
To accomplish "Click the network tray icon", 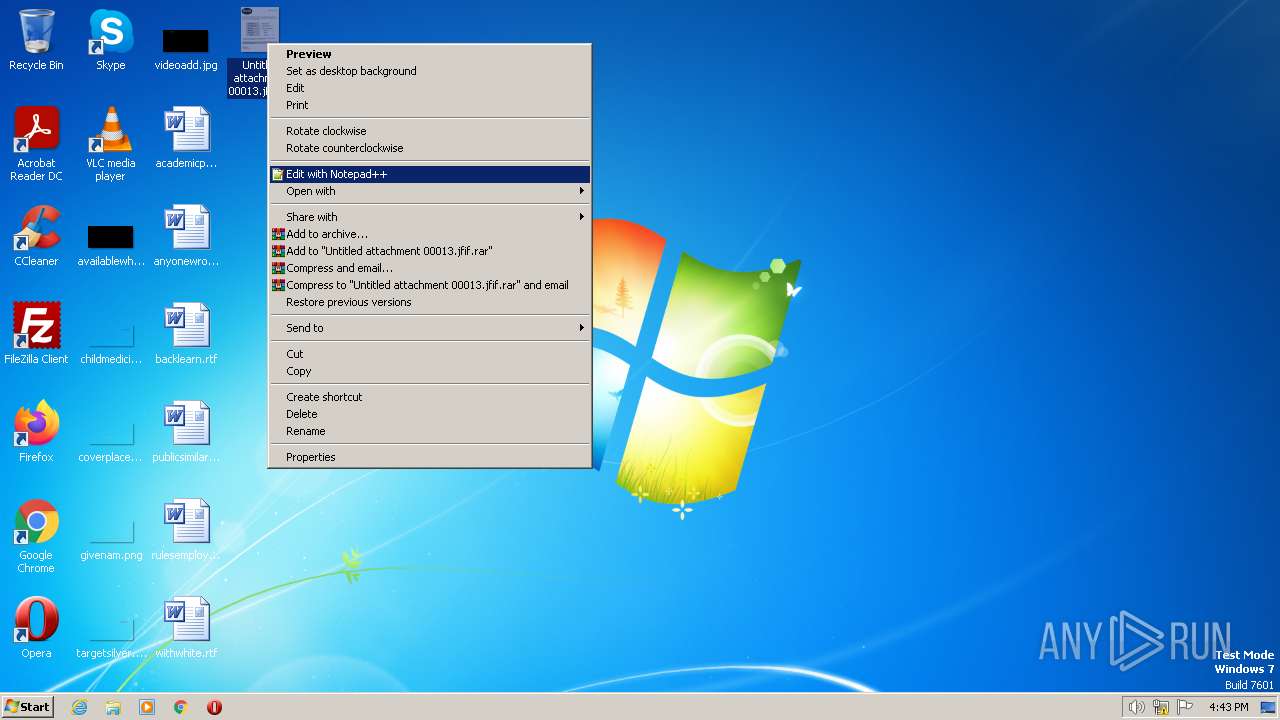I will click(1161, 707).
